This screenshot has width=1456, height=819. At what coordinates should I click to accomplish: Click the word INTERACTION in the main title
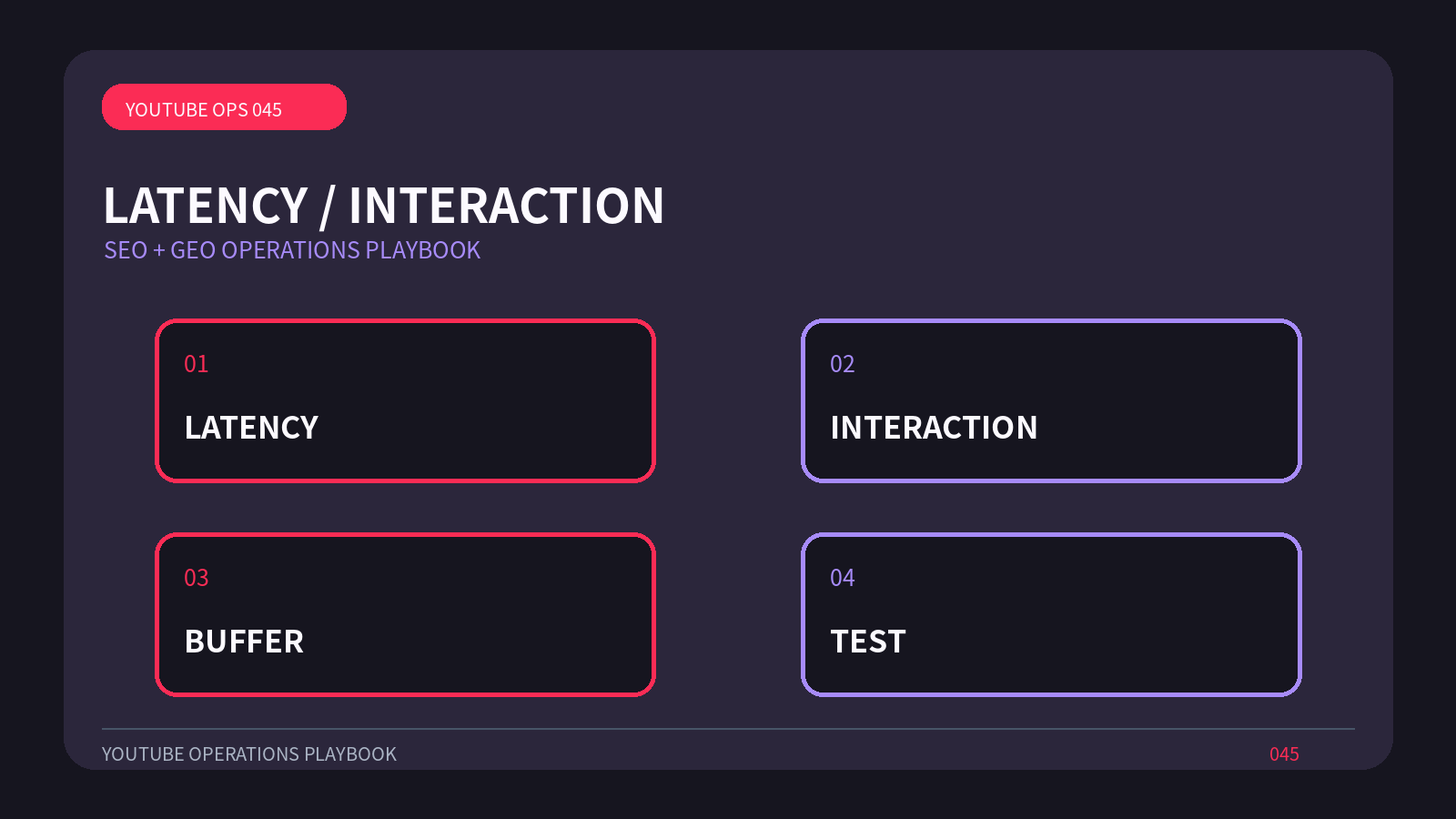tap(507, 206)
